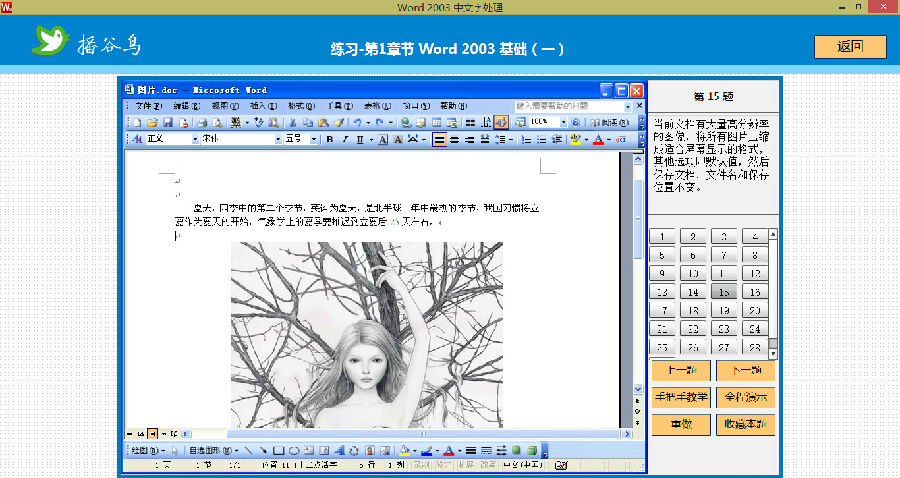The image size is (900, 478).
Task: Open the 编辑 Edit menu
Action: [x=187, y=106]
